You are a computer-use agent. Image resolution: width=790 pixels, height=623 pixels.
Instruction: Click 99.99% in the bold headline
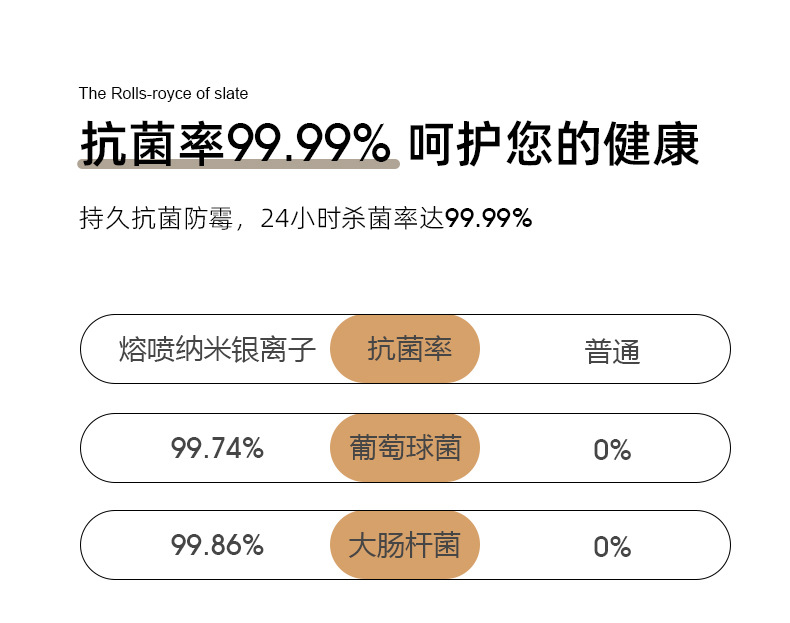click(x=309, y=144)
